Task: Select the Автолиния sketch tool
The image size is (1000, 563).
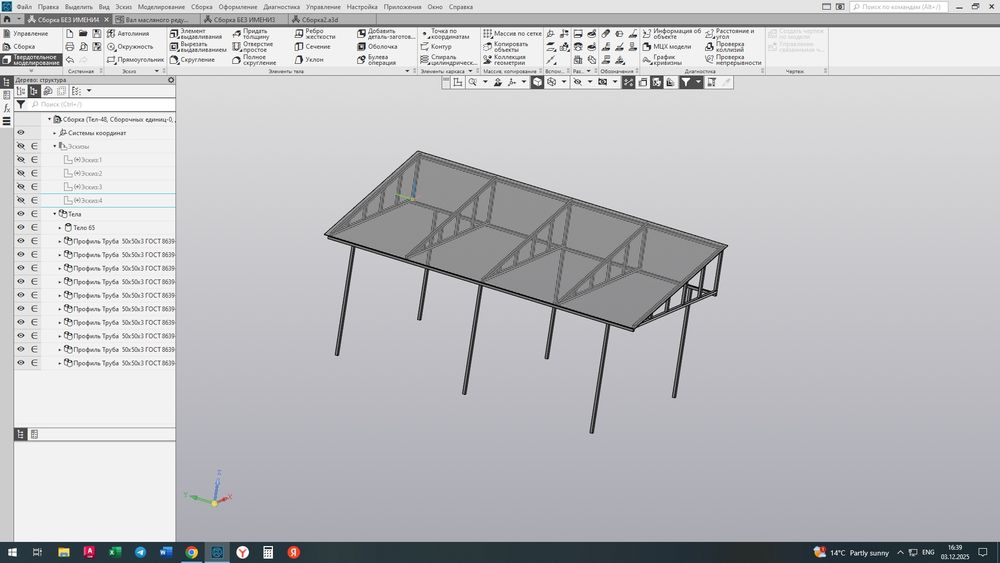Action: (128, 33)
